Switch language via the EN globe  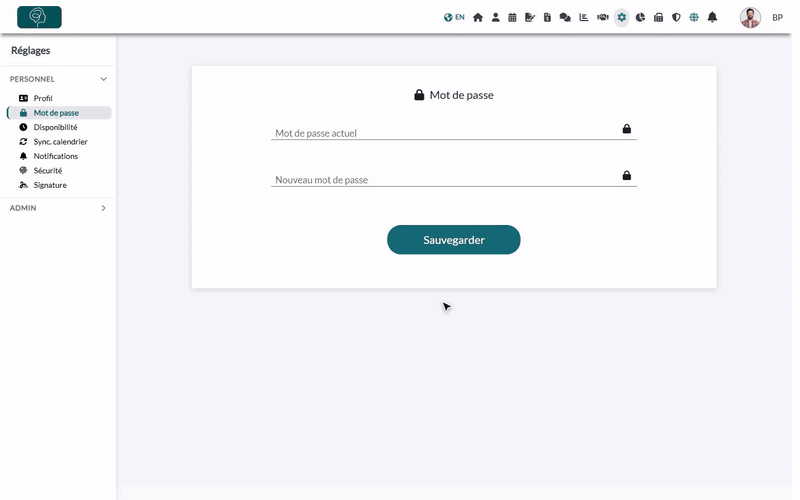pyautogui.click(x=454, y=17)
